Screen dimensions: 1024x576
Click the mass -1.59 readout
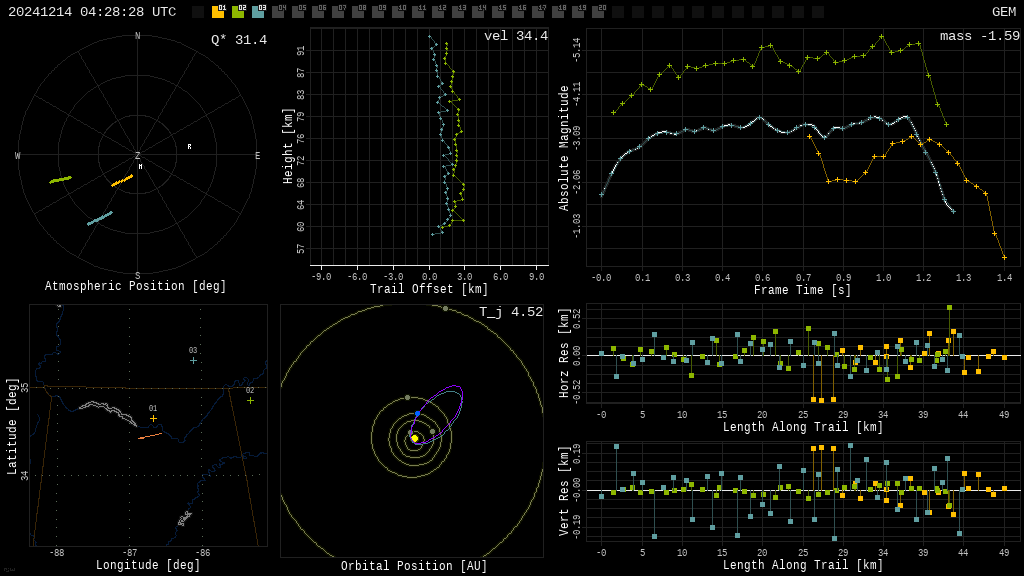(979, 36)
